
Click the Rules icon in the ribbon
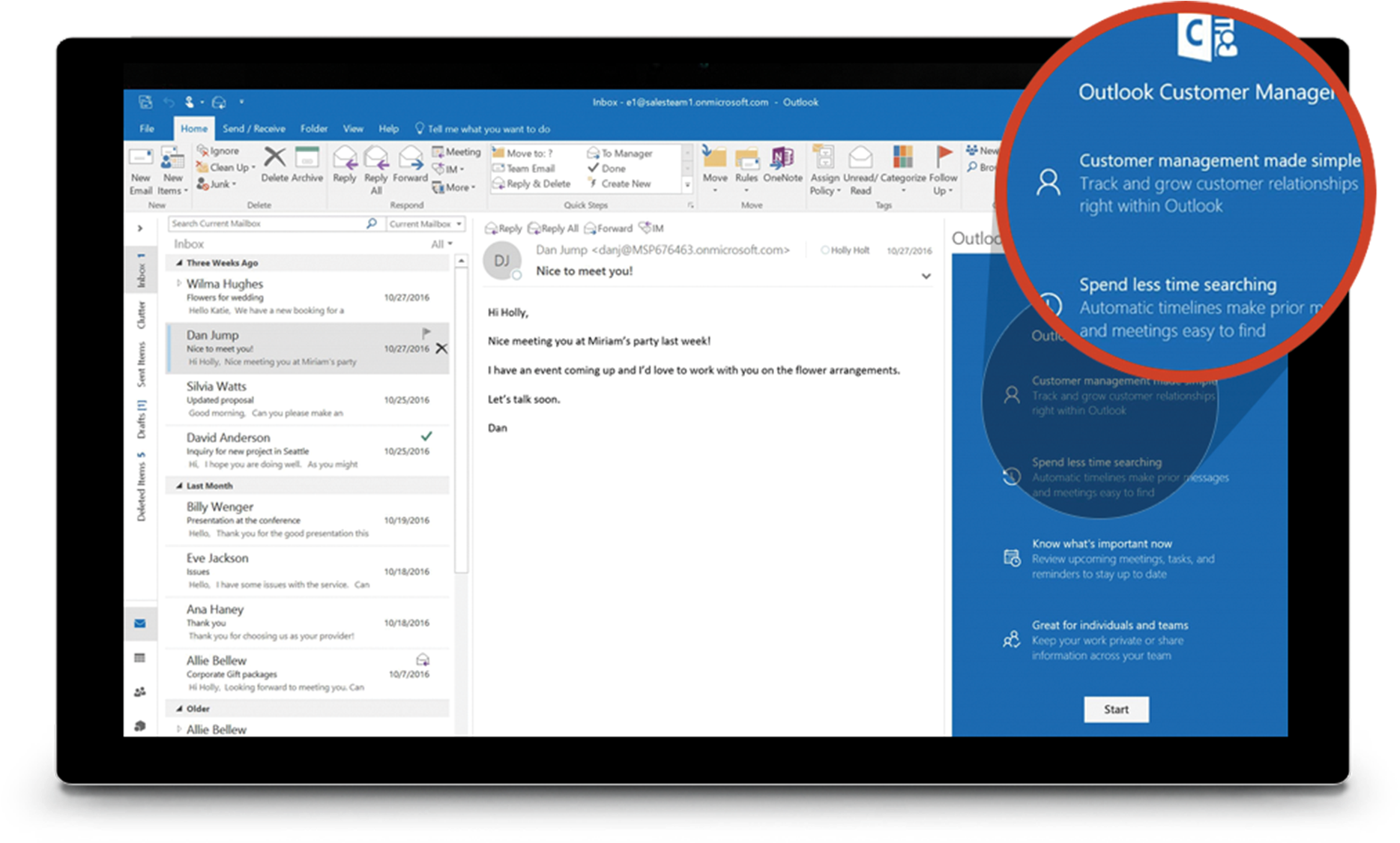pos(746,159)
